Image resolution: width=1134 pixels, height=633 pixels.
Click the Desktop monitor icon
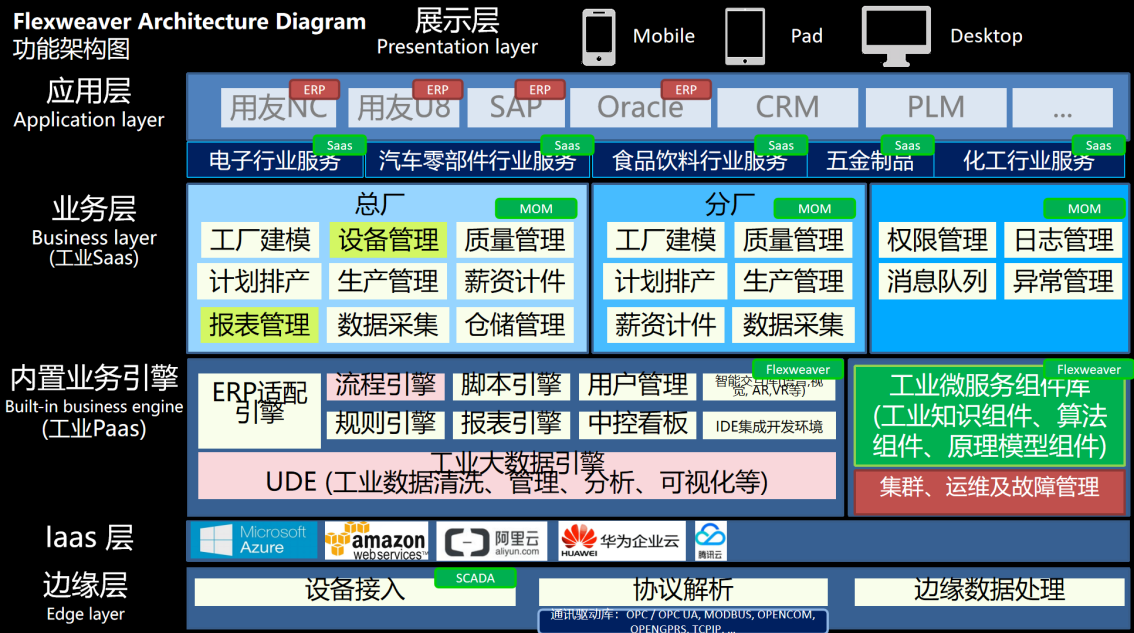[x=896, y=36]
